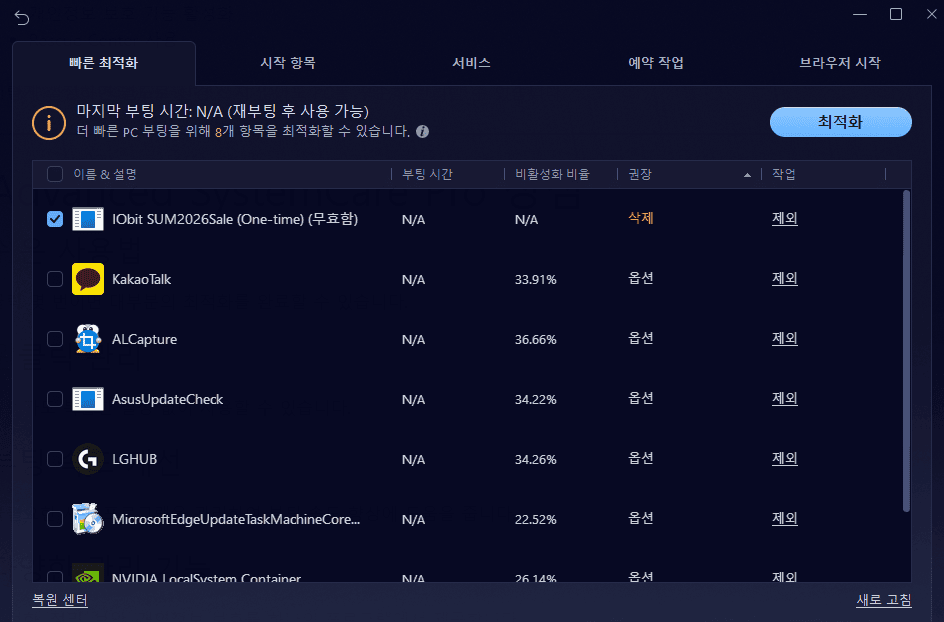Click the ALCapture row name

(x=144, y=340)
